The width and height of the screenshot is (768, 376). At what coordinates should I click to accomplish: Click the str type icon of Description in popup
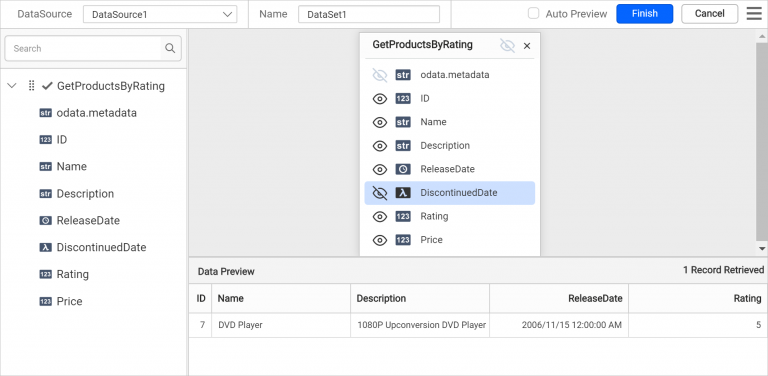click(403, 145)
